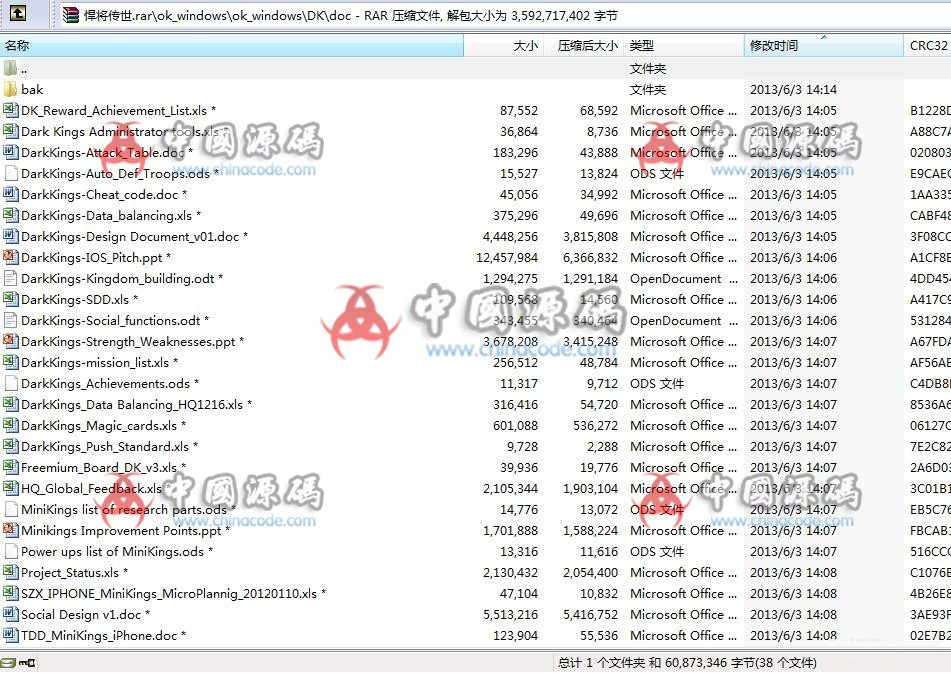The height and width of the screenshot is (673, 951).
Task: Click size value 12,457,984 of IOS_Pitch
Action: pyautogui.click(x=507, y=258)
